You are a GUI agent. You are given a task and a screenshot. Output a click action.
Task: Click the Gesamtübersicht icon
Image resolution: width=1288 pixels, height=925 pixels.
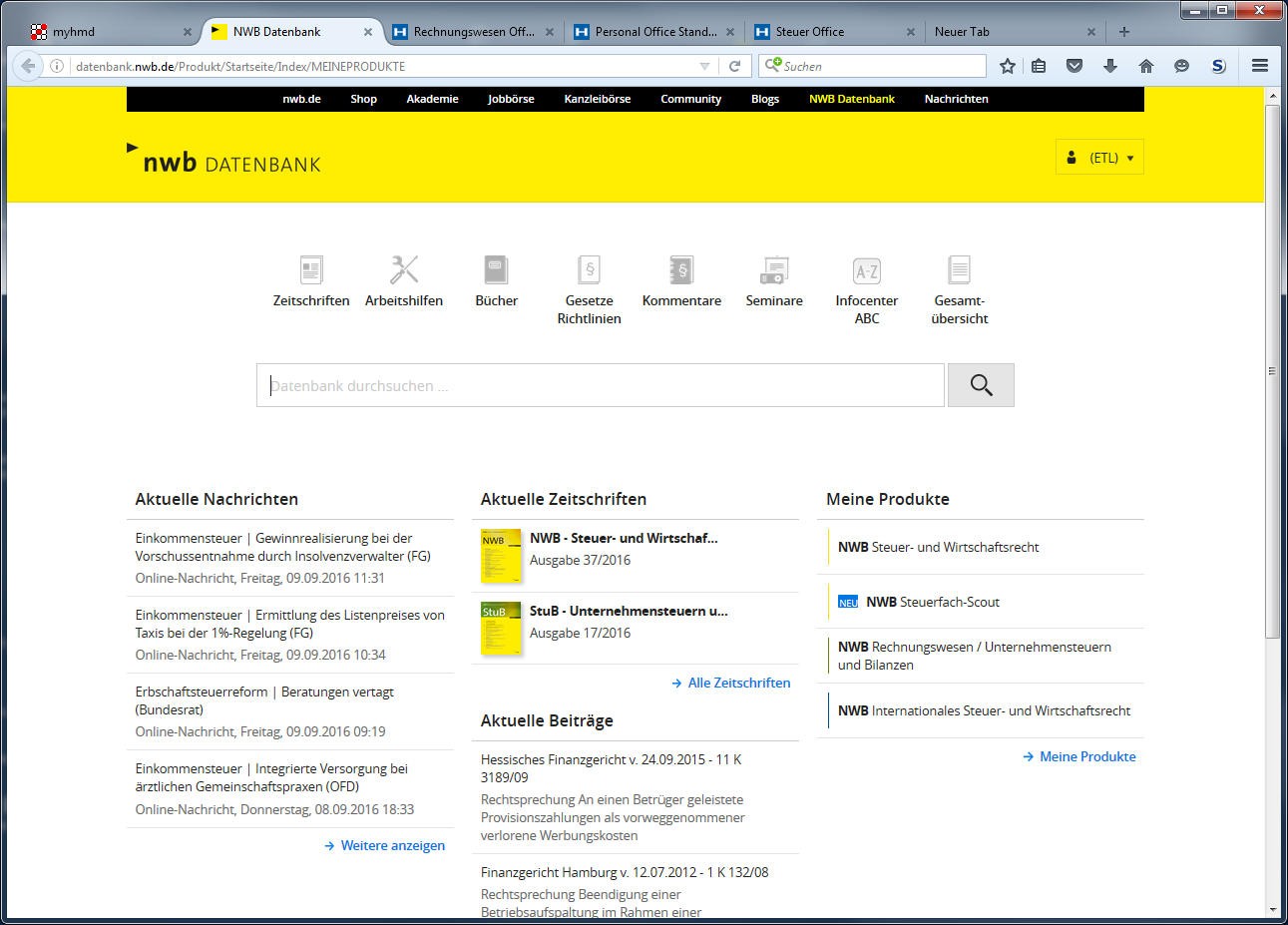(959, 269)
